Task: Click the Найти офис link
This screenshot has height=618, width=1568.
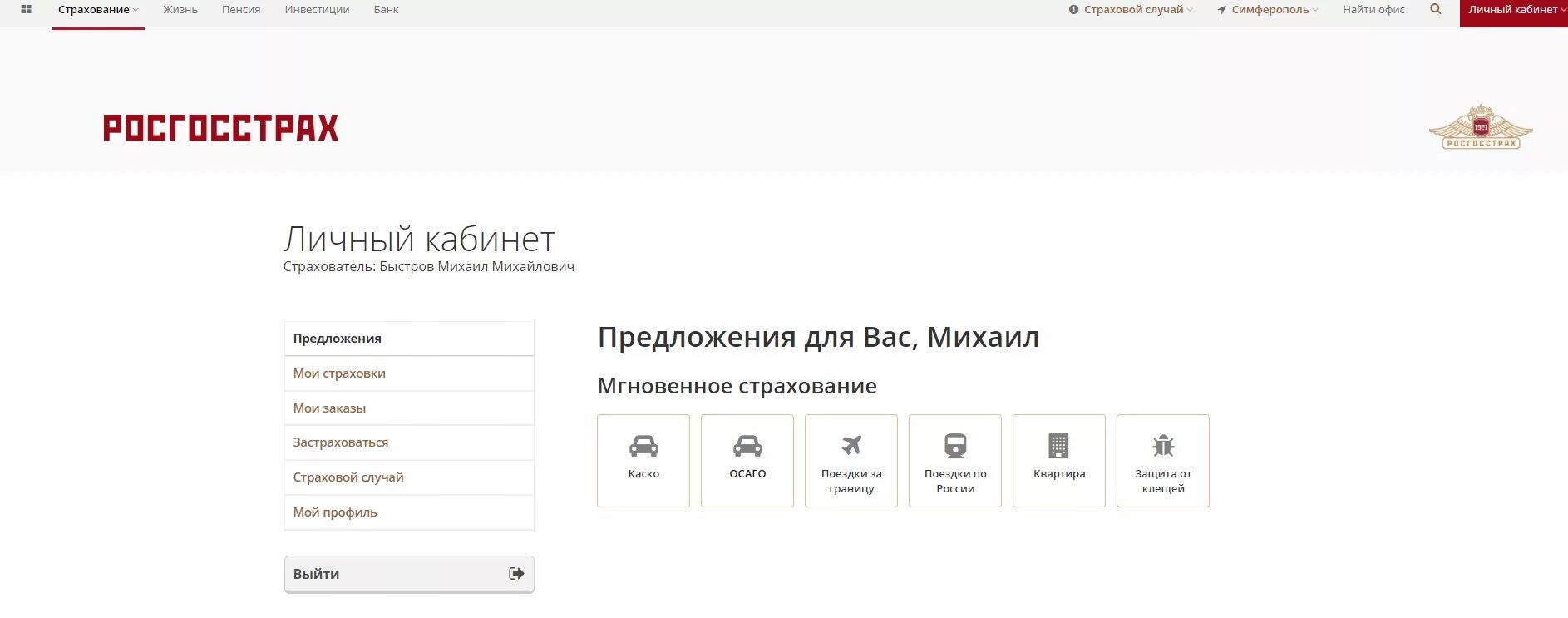Action: (x=1373, y=10)
